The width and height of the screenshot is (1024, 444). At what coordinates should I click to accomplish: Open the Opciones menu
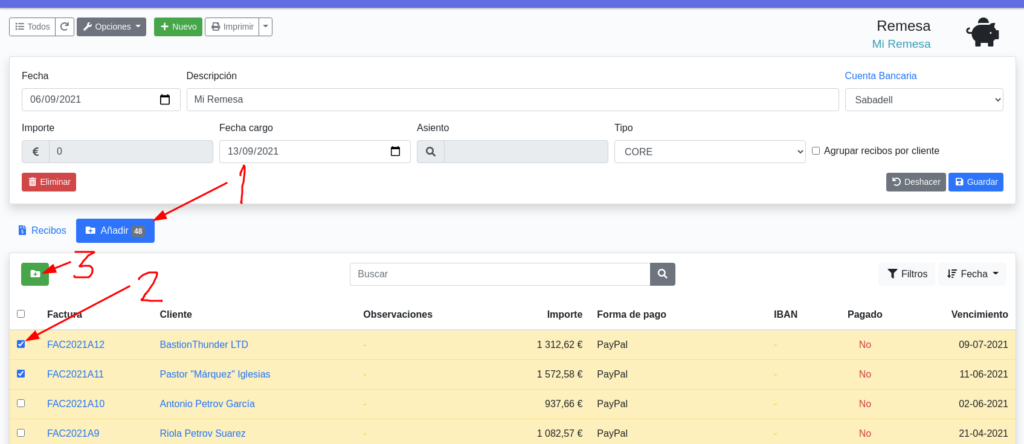click(111, 27)
